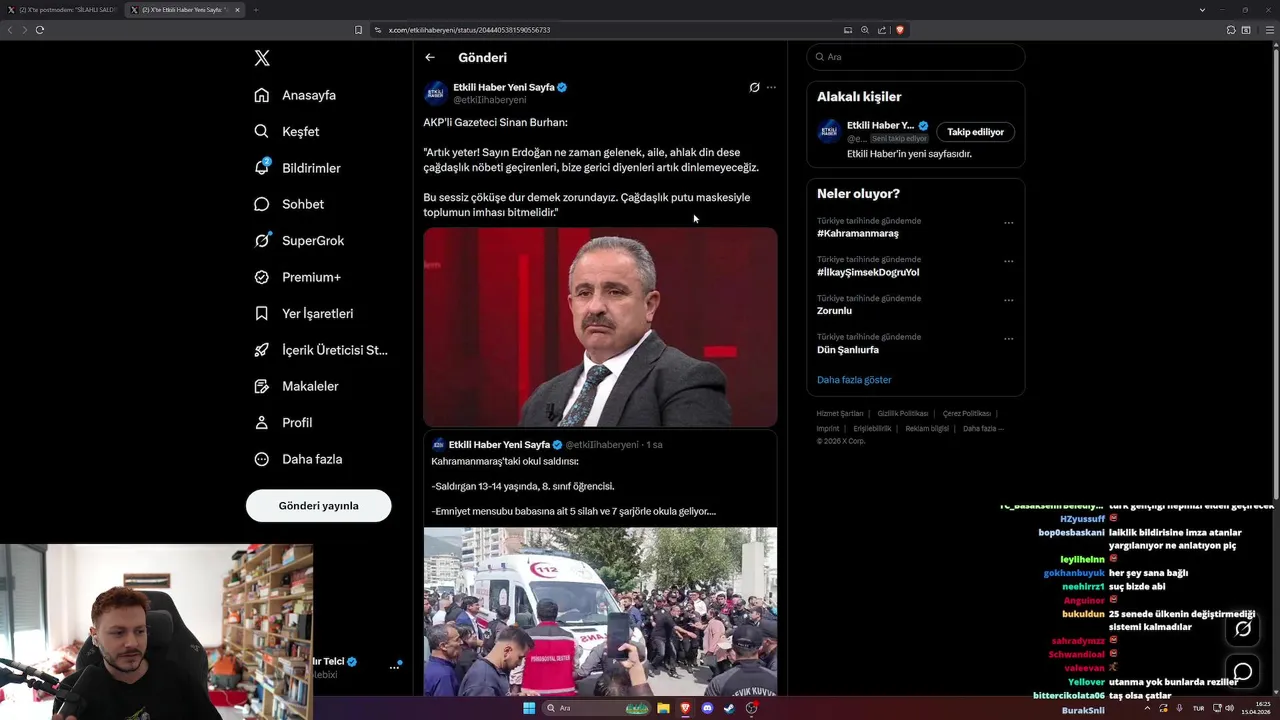
Task: Click the zoom magnifier in address bar
Action: (x=865, y=30)
